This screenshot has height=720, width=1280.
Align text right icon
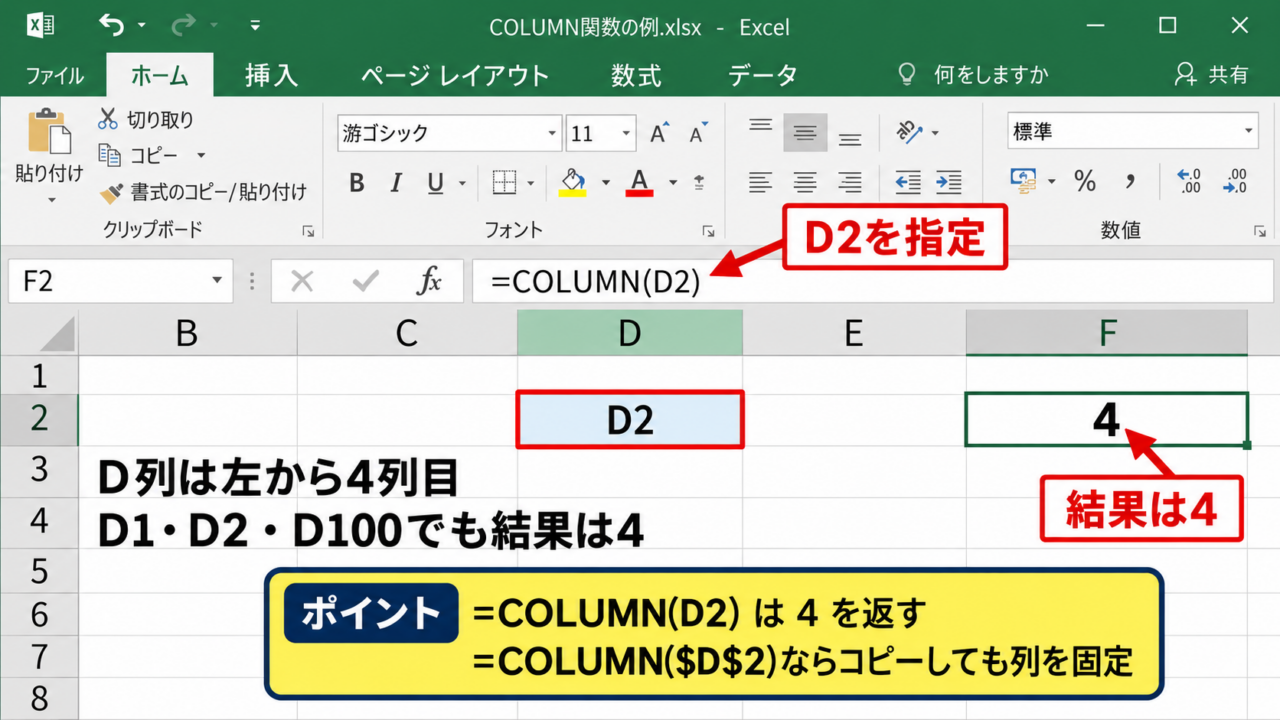tap(850, 183)
